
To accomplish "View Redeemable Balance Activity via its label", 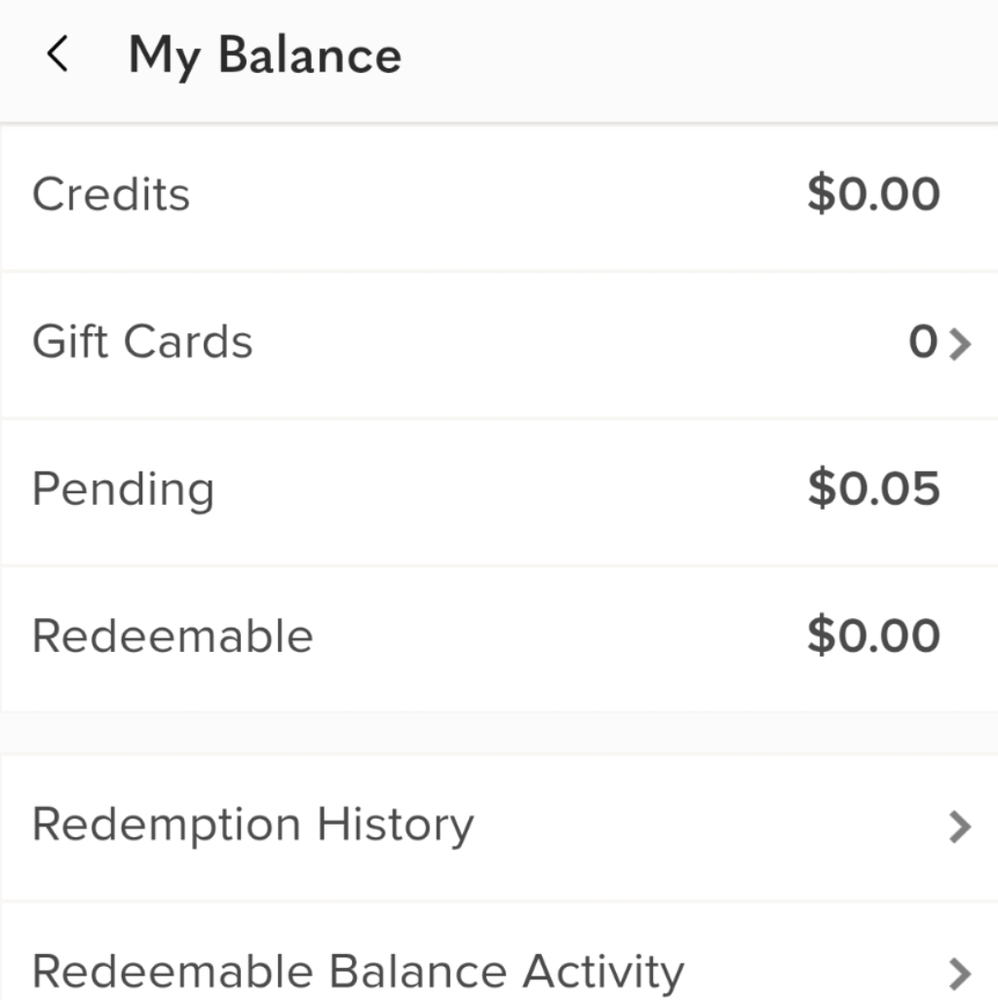I will point(358,973).
